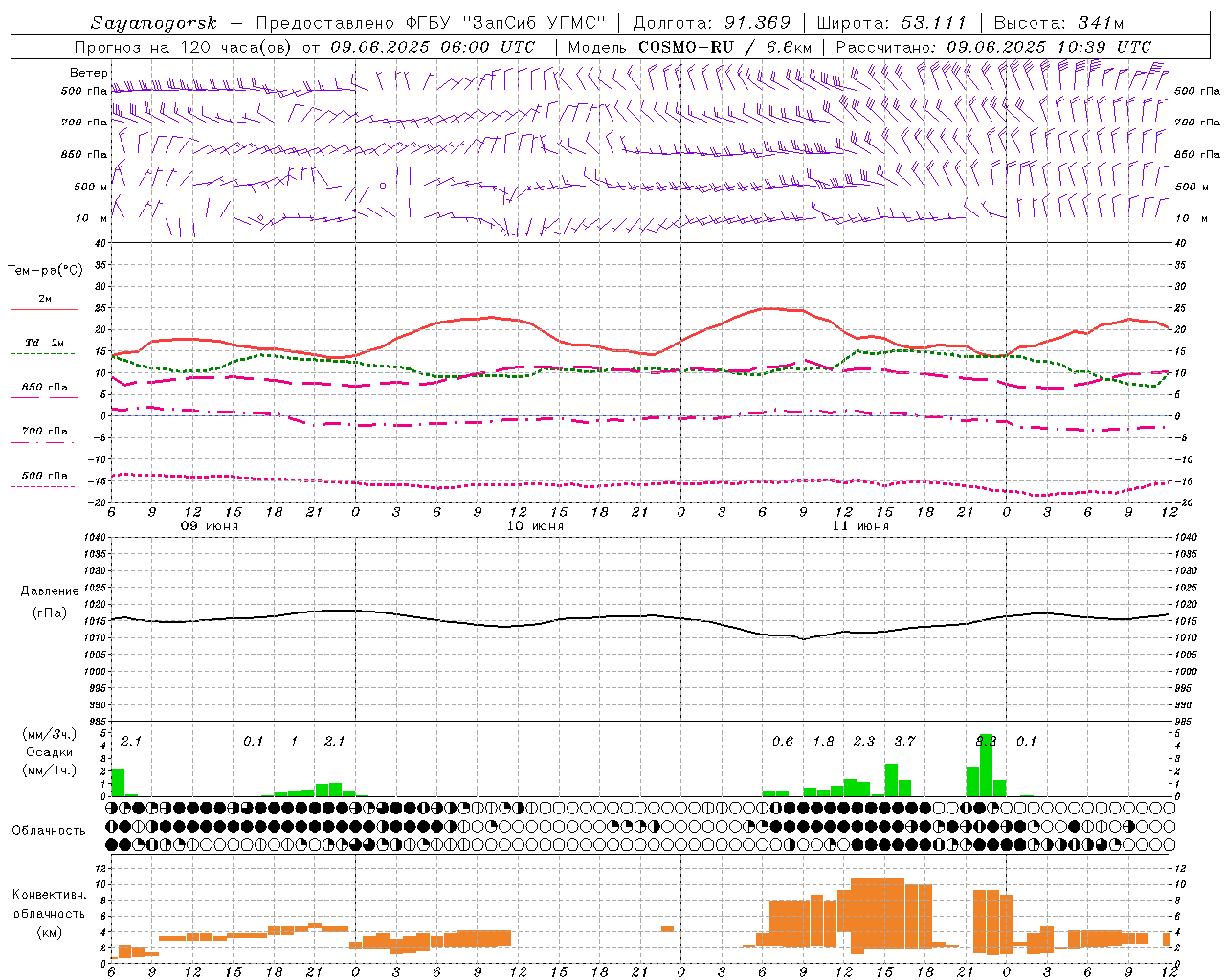
Task: Click the Модель COSMO-RU / 6.6км label
Action: (690, 47)
